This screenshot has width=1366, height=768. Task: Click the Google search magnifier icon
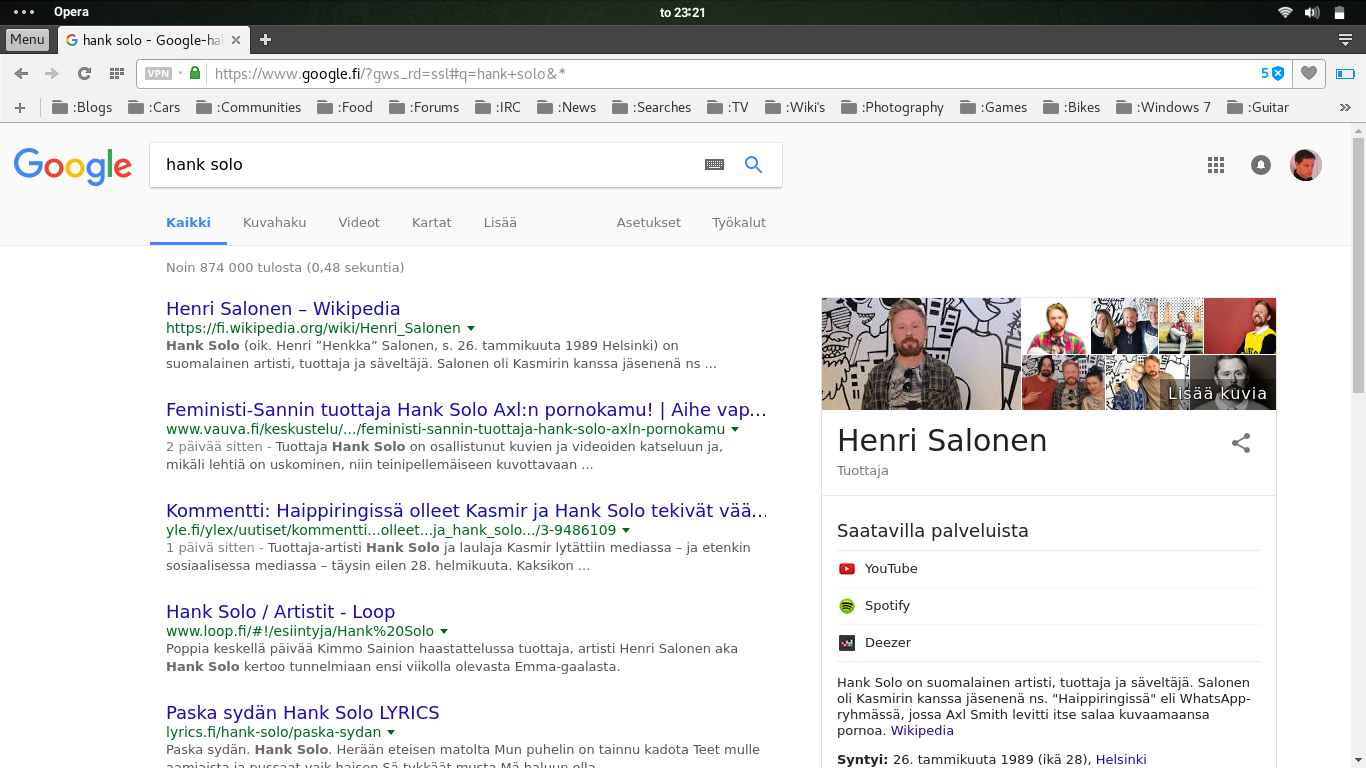pos(753,165)
